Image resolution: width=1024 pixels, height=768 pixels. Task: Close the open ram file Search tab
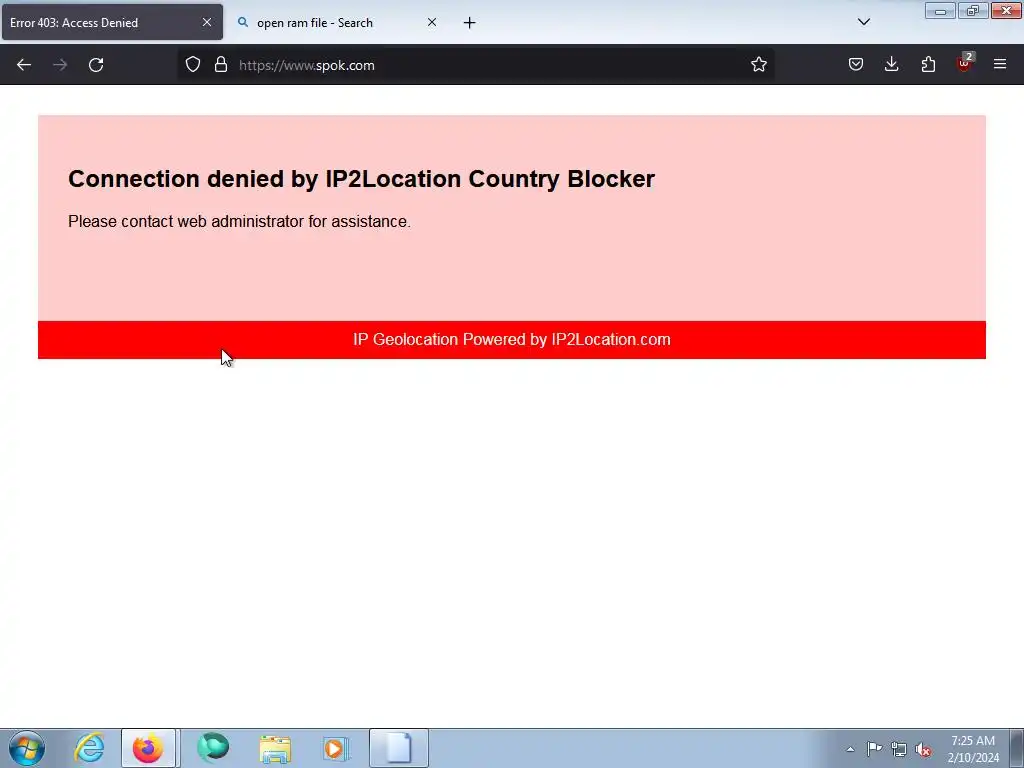(x=432, y=22)
